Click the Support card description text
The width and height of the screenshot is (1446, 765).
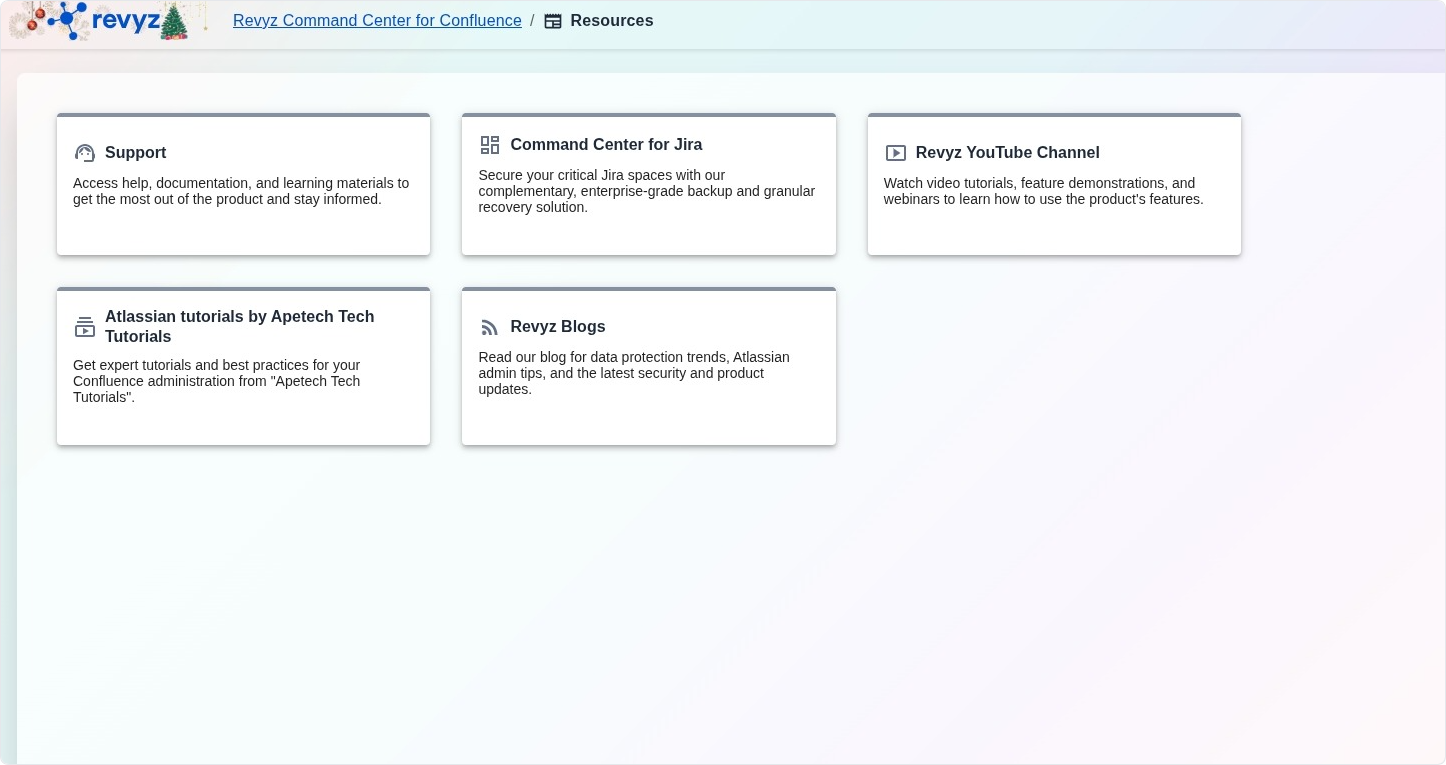pyautogui.click(x=241, y=191)
